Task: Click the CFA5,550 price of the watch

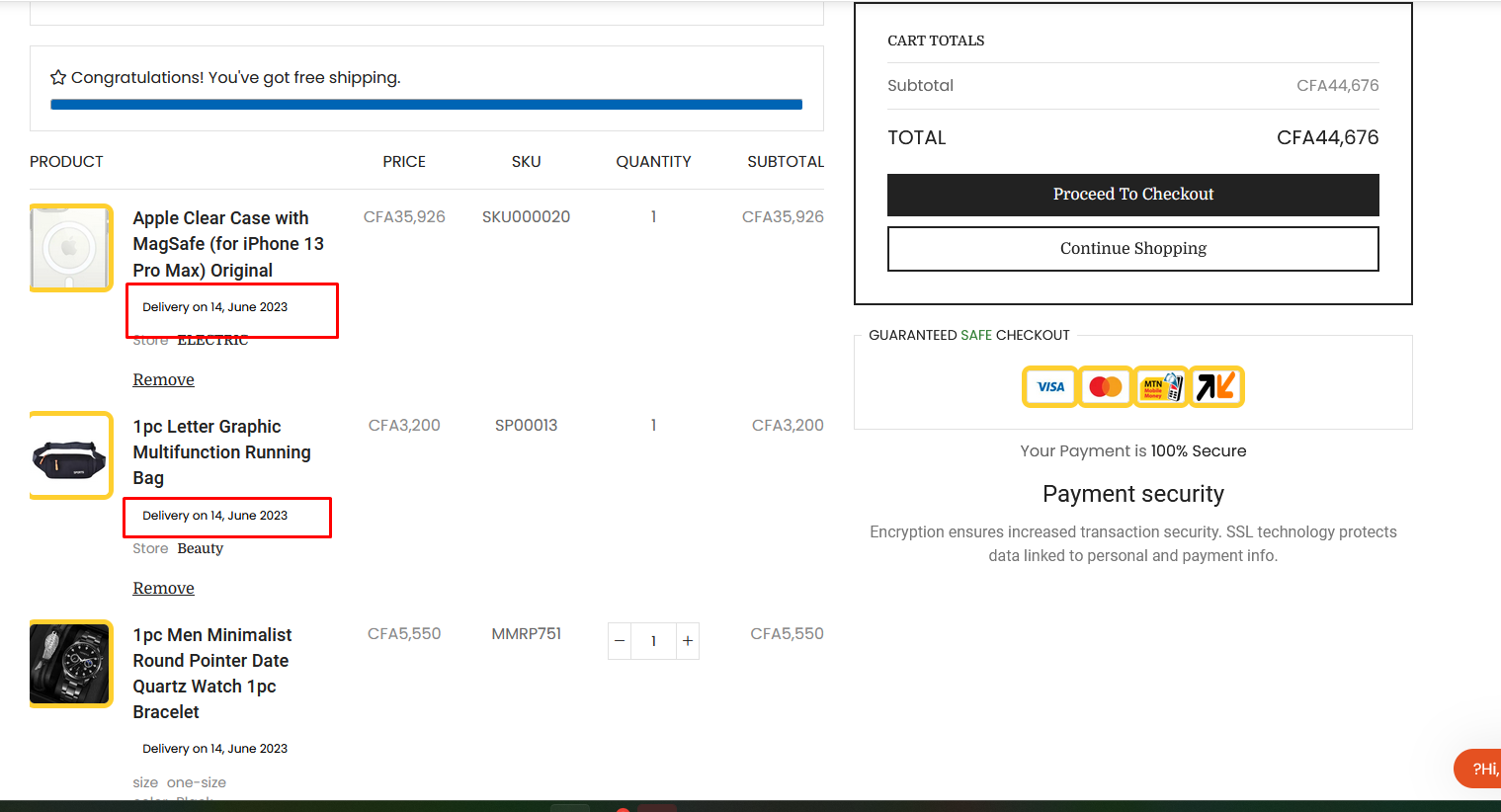Action: (x=404, y=633)
